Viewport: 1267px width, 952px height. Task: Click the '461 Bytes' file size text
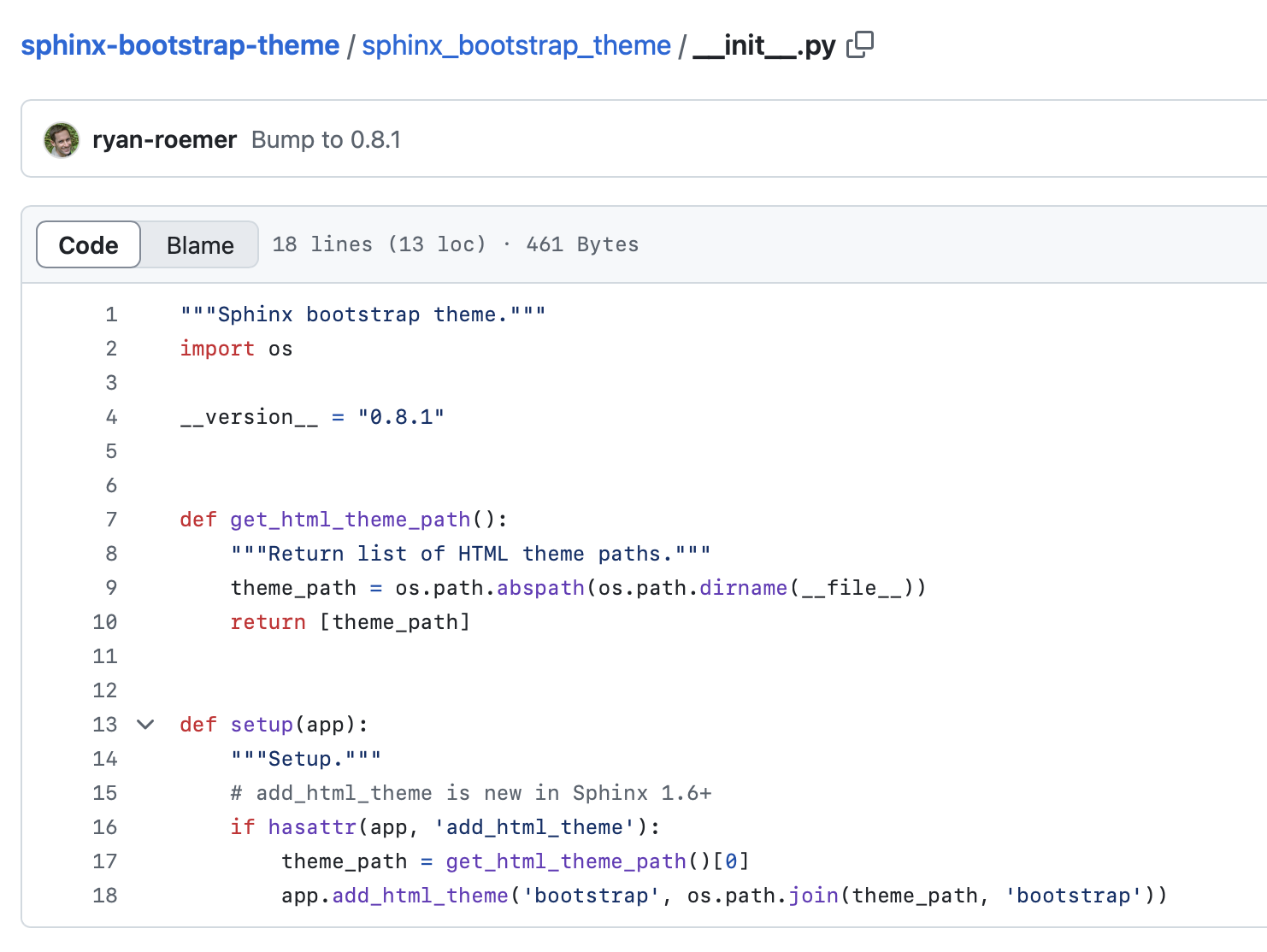(x=582, y=244)
